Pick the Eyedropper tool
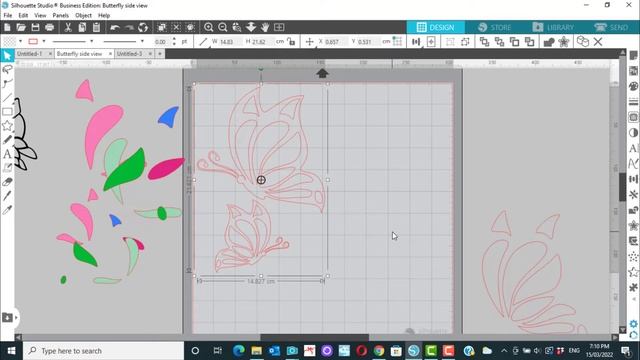 tap(7, 210)
